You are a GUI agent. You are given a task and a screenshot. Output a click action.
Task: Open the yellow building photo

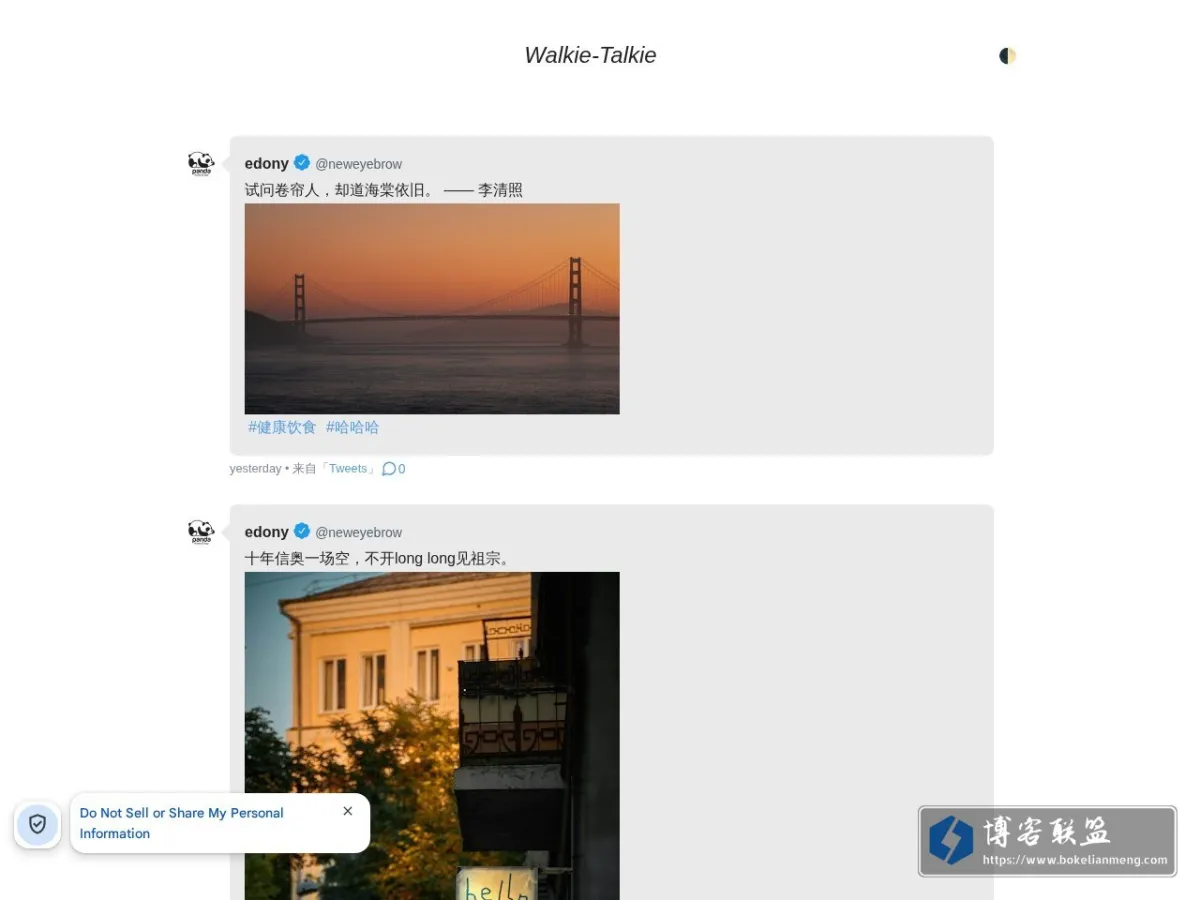coord(432,736)
